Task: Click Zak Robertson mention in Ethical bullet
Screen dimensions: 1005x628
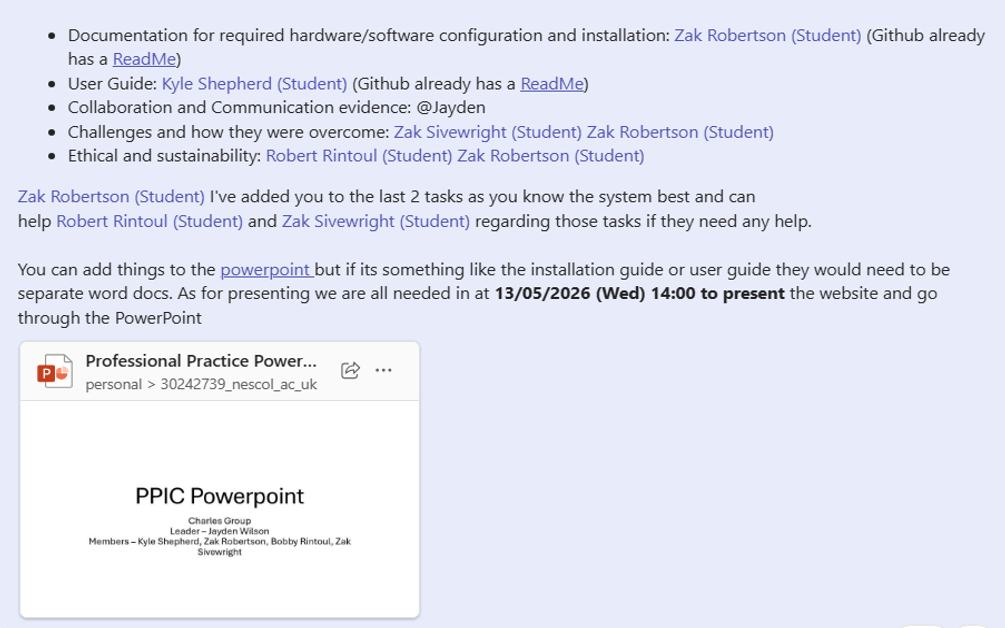Action: (x=551, y=156)
